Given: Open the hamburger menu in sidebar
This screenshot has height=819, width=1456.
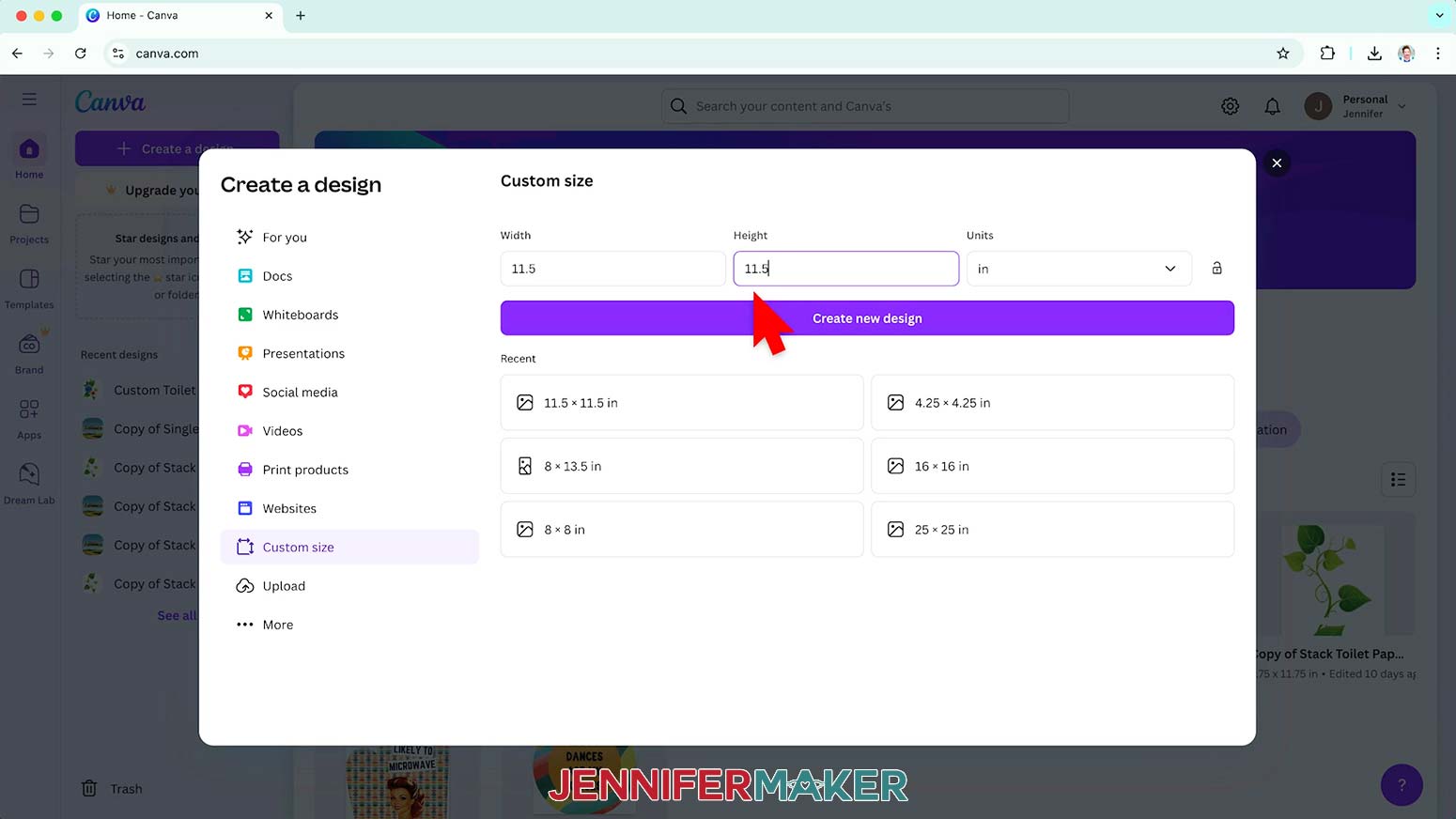Looking at the screenshot, I should point(29,99).
